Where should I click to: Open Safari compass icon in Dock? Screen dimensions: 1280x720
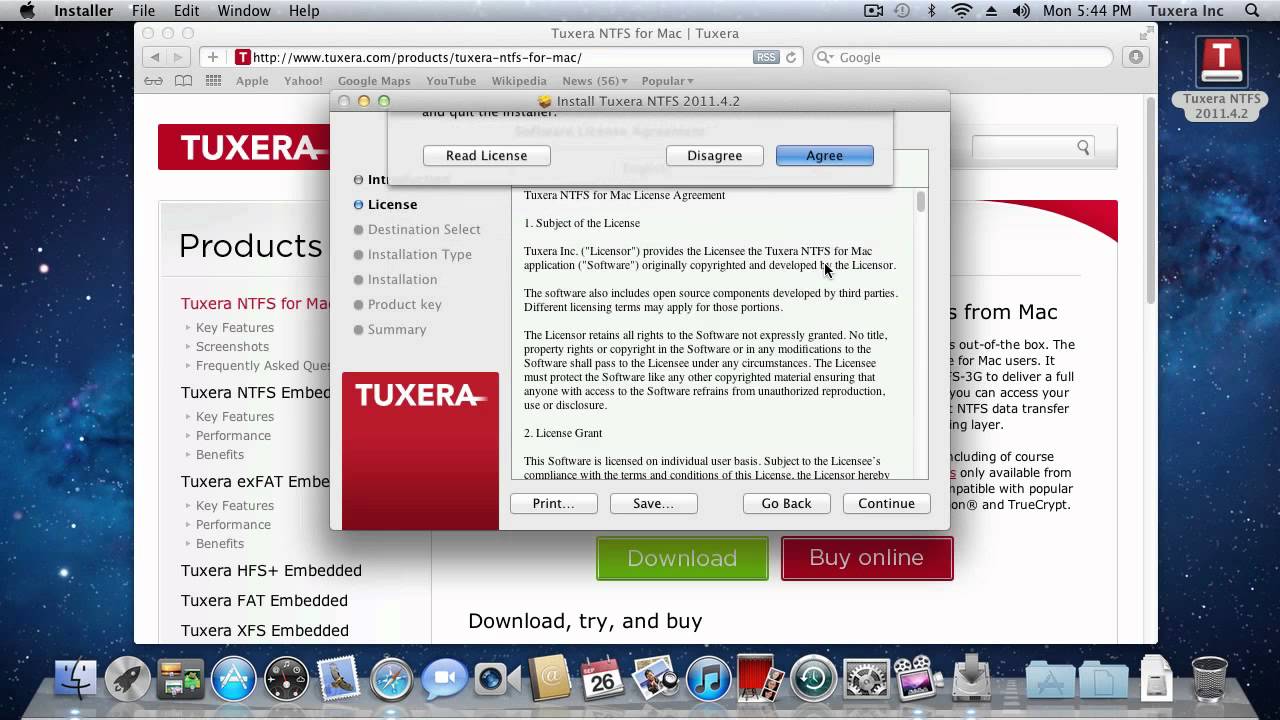[x=391, y=680]
